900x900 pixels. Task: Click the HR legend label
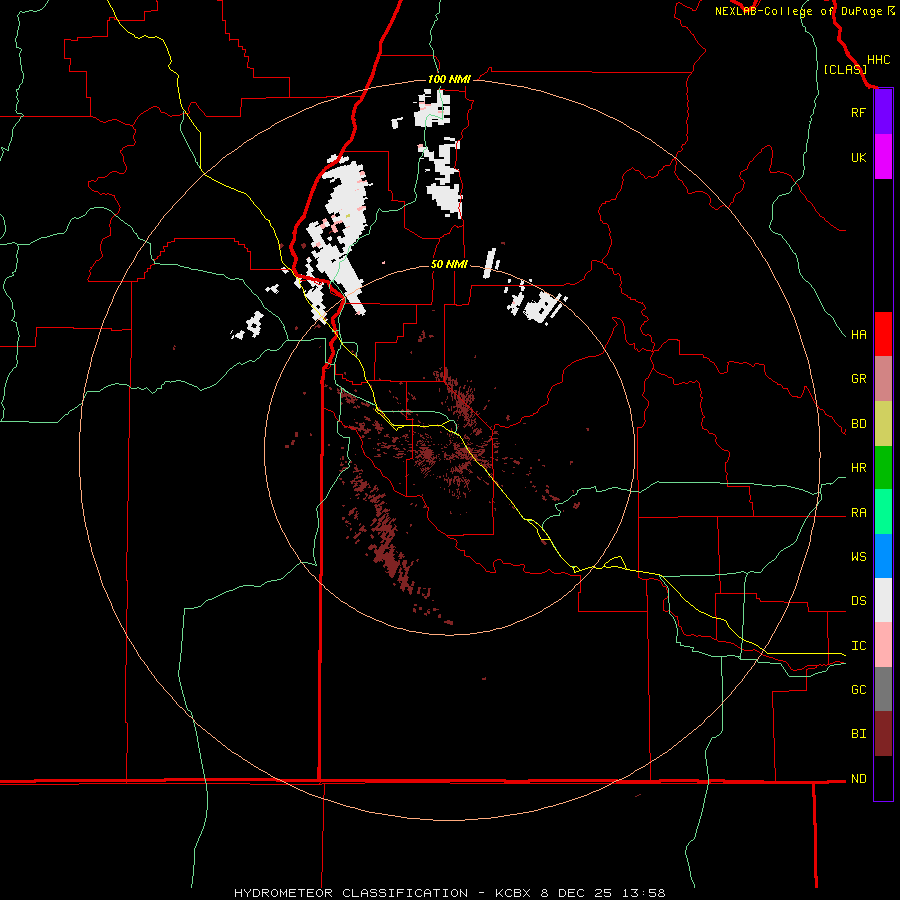click(x=858, y=468)
